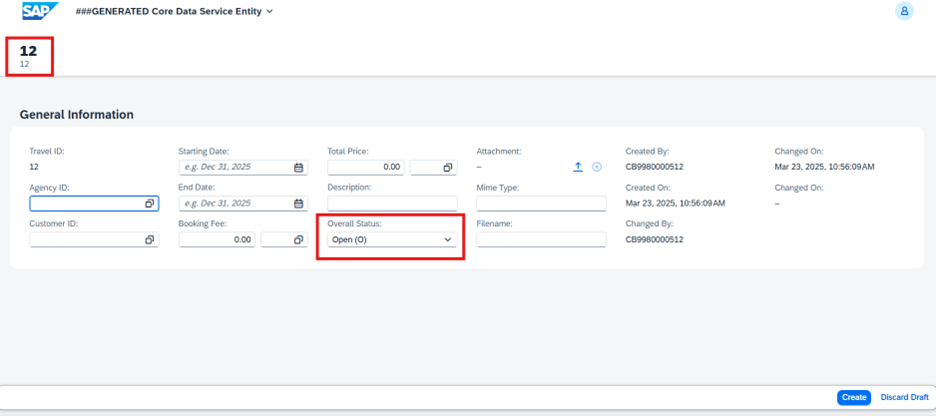Click the Booking Fee amount field
This screenshot has width=936, height=416.
(216, 240)
